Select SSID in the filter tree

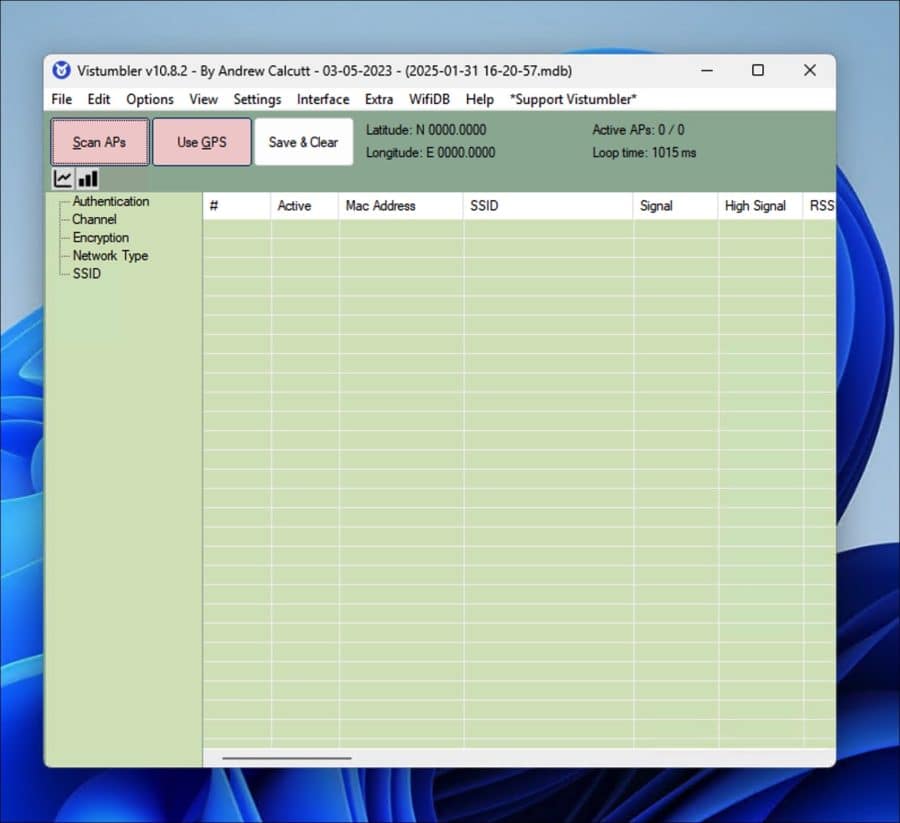click(x=85, y=273)
